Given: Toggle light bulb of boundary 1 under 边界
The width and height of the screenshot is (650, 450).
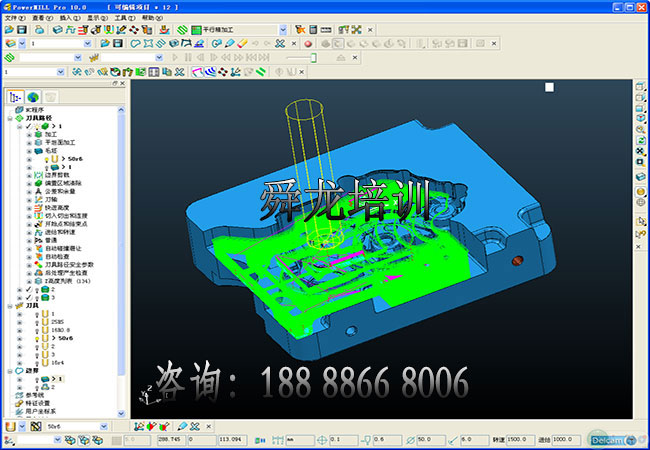Looking at the screenshot, I should coord(37,379).
